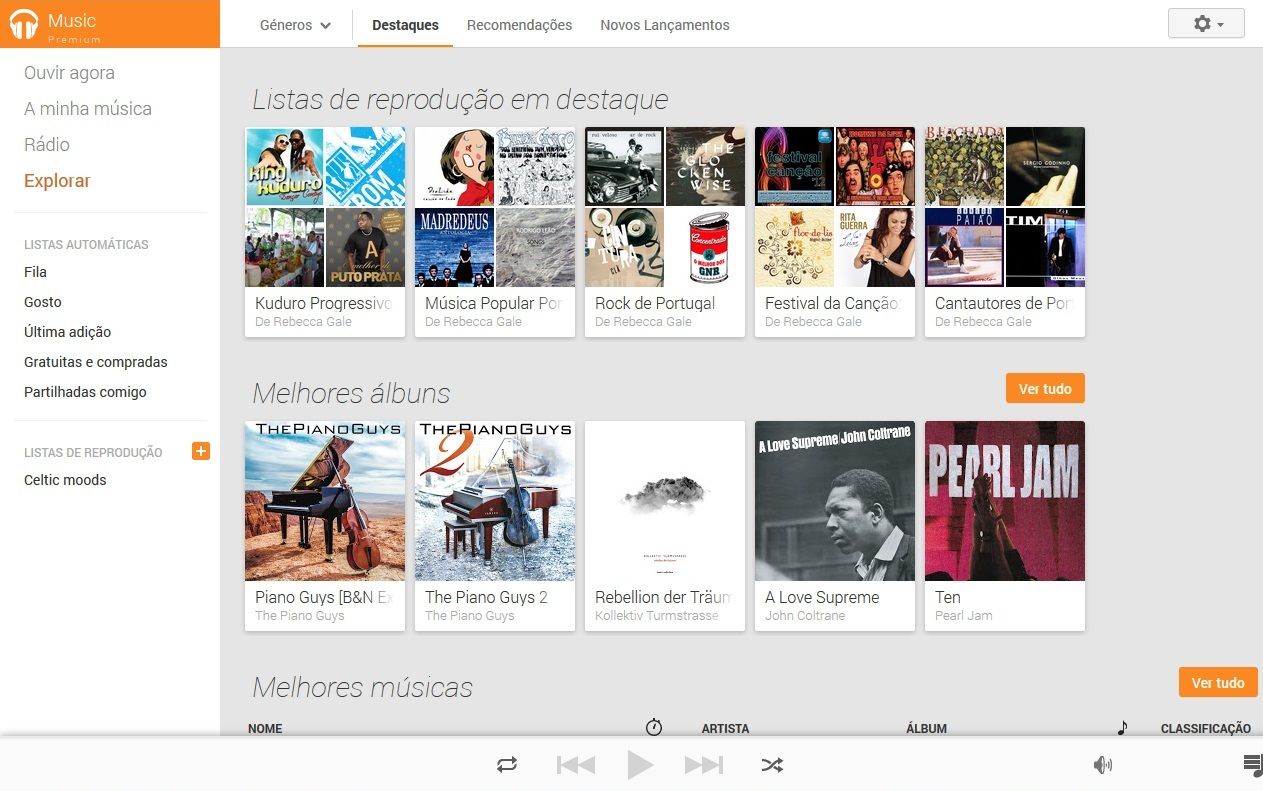The image size is (1263, 791).
Task: Click the Music headphones logo
Action: (x=23, y=24)
